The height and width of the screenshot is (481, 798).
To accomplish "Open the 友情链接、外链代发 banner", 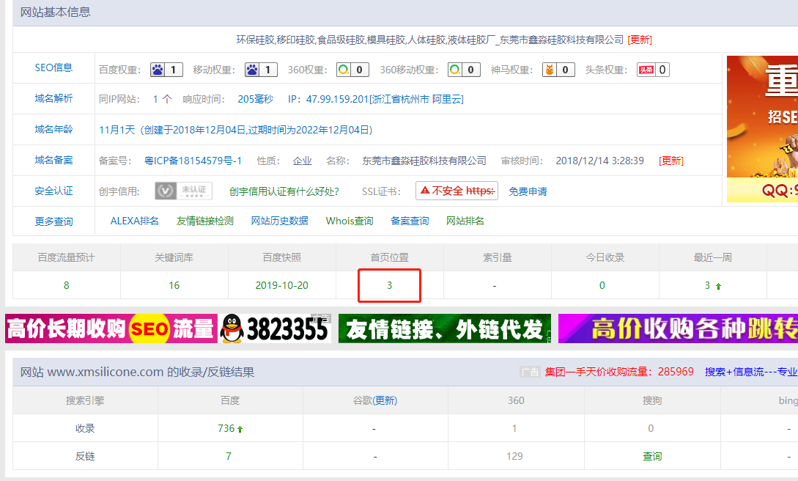I will pyautogui.click(x=444, y=329).
